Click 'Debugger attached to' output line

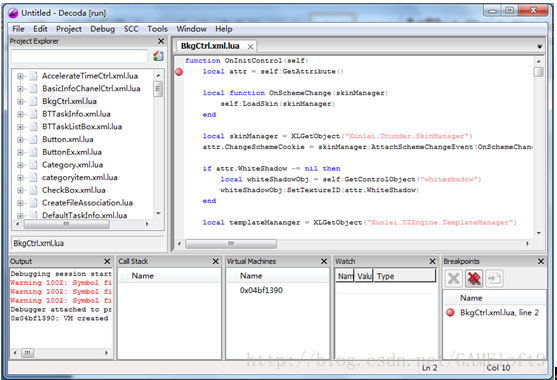pyautogui.click(x=61, y=310)
